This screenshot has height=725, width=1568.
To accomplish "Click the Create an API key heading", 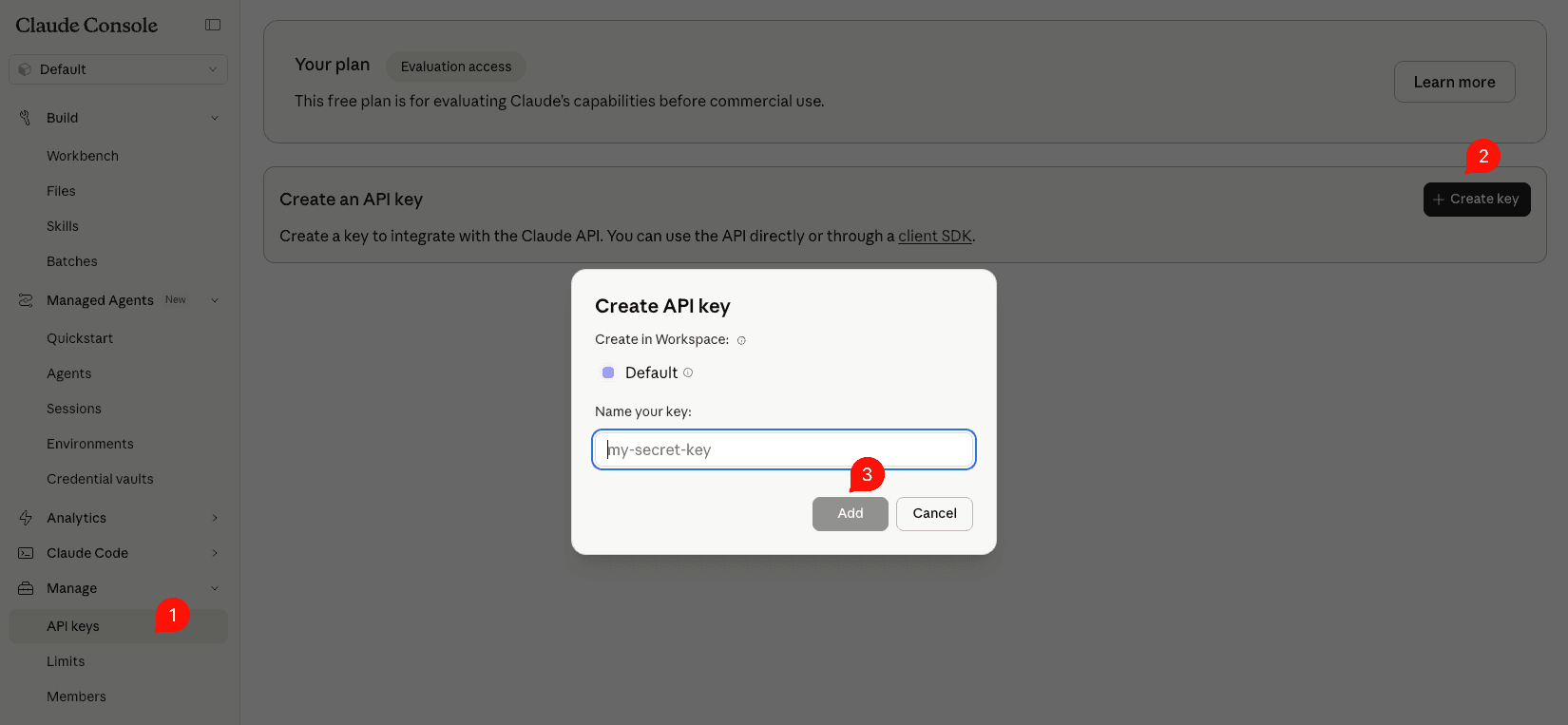I will 352,200.
